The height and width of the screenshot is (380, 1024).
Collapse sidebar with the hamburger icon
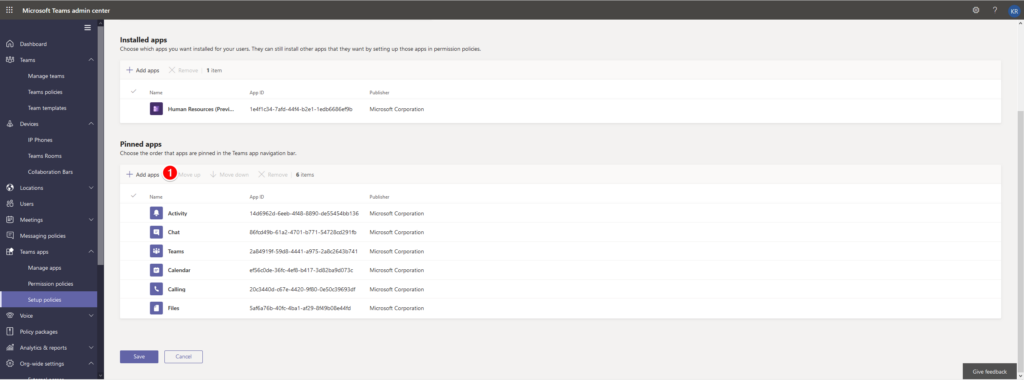coord(88,27)
